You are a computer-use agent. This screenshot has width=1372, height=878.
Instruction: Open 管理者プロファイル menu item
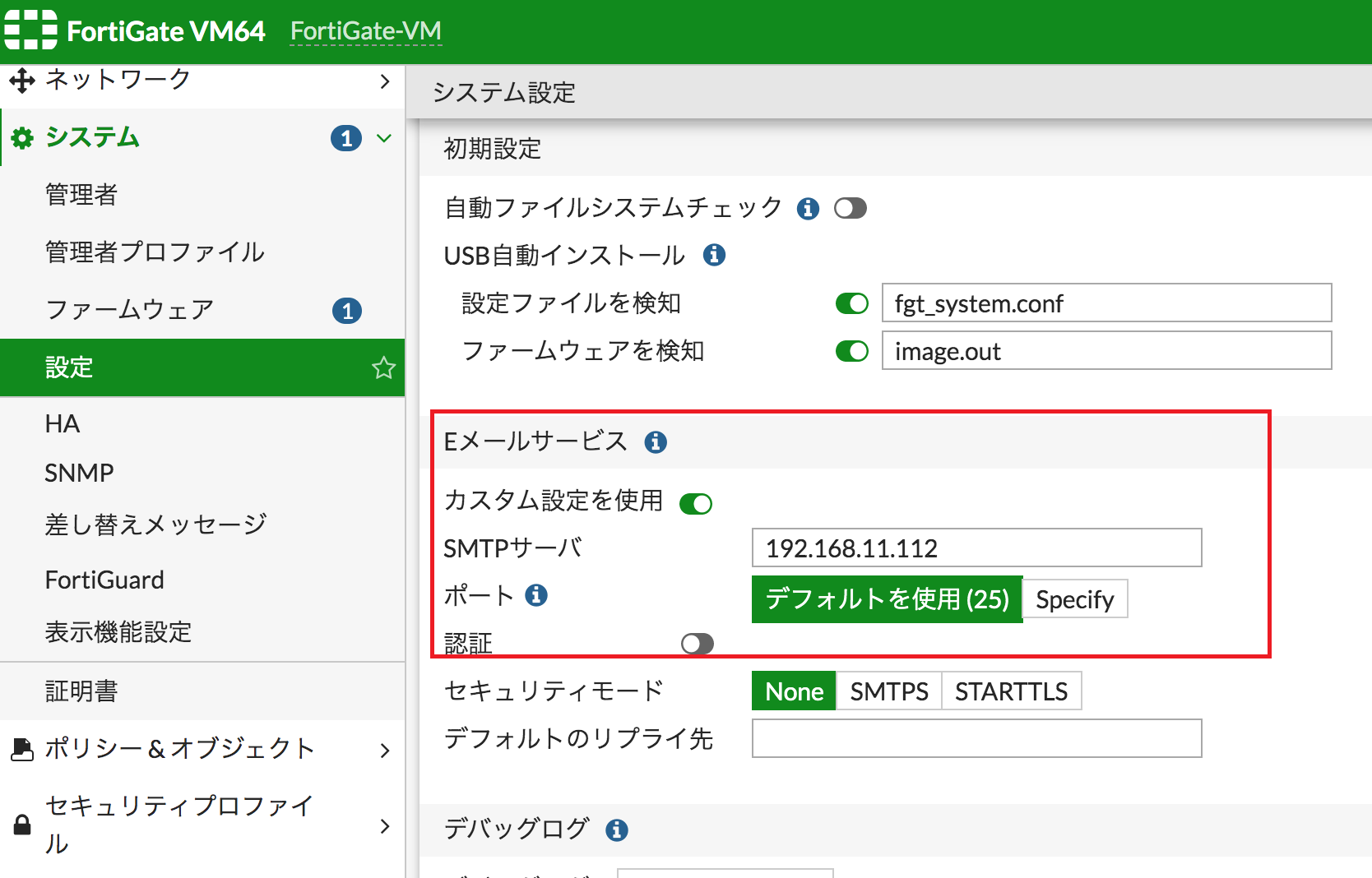[202, 252]
